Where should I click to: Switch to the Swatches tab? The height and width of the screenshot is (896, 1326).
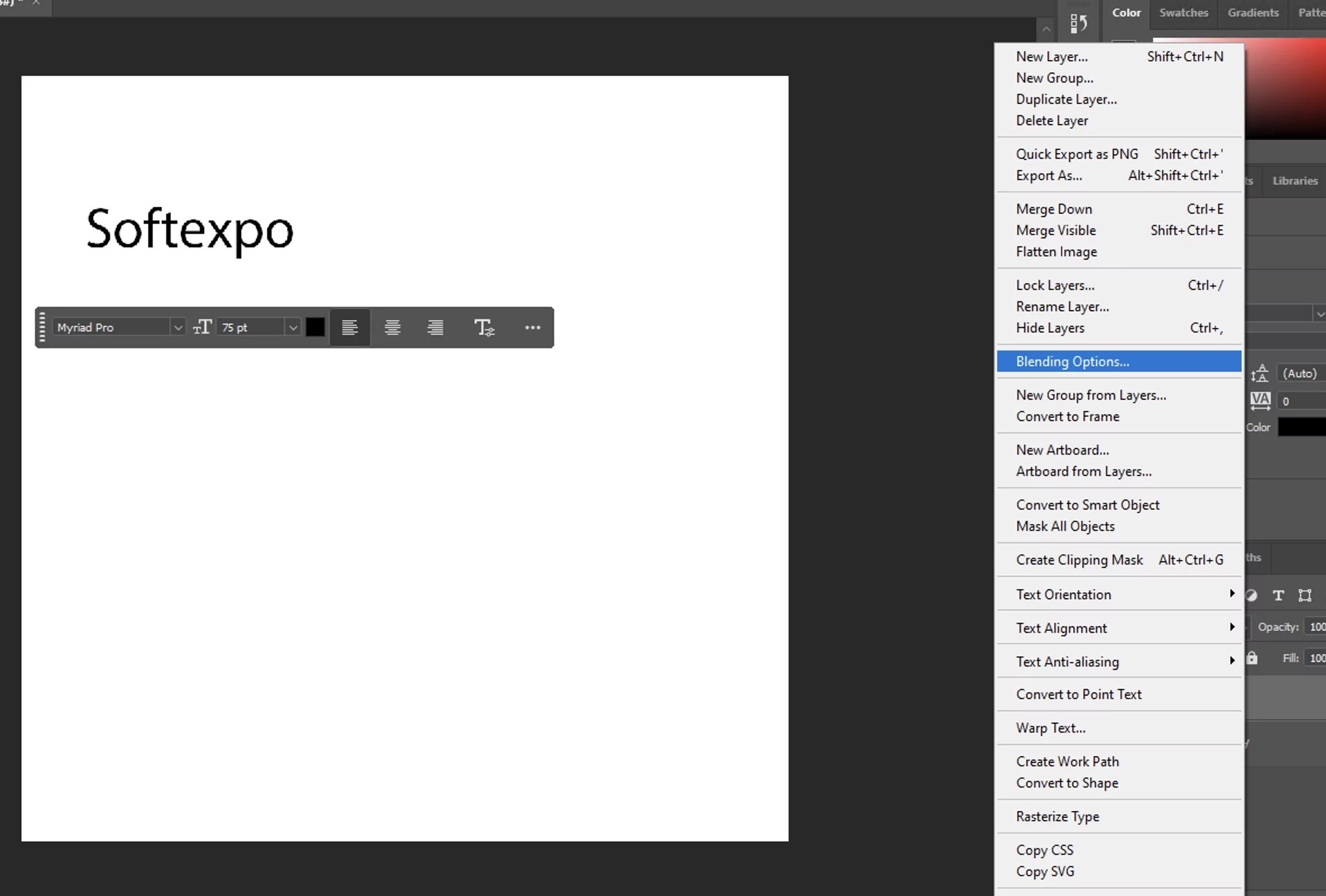coord(1184,12)
